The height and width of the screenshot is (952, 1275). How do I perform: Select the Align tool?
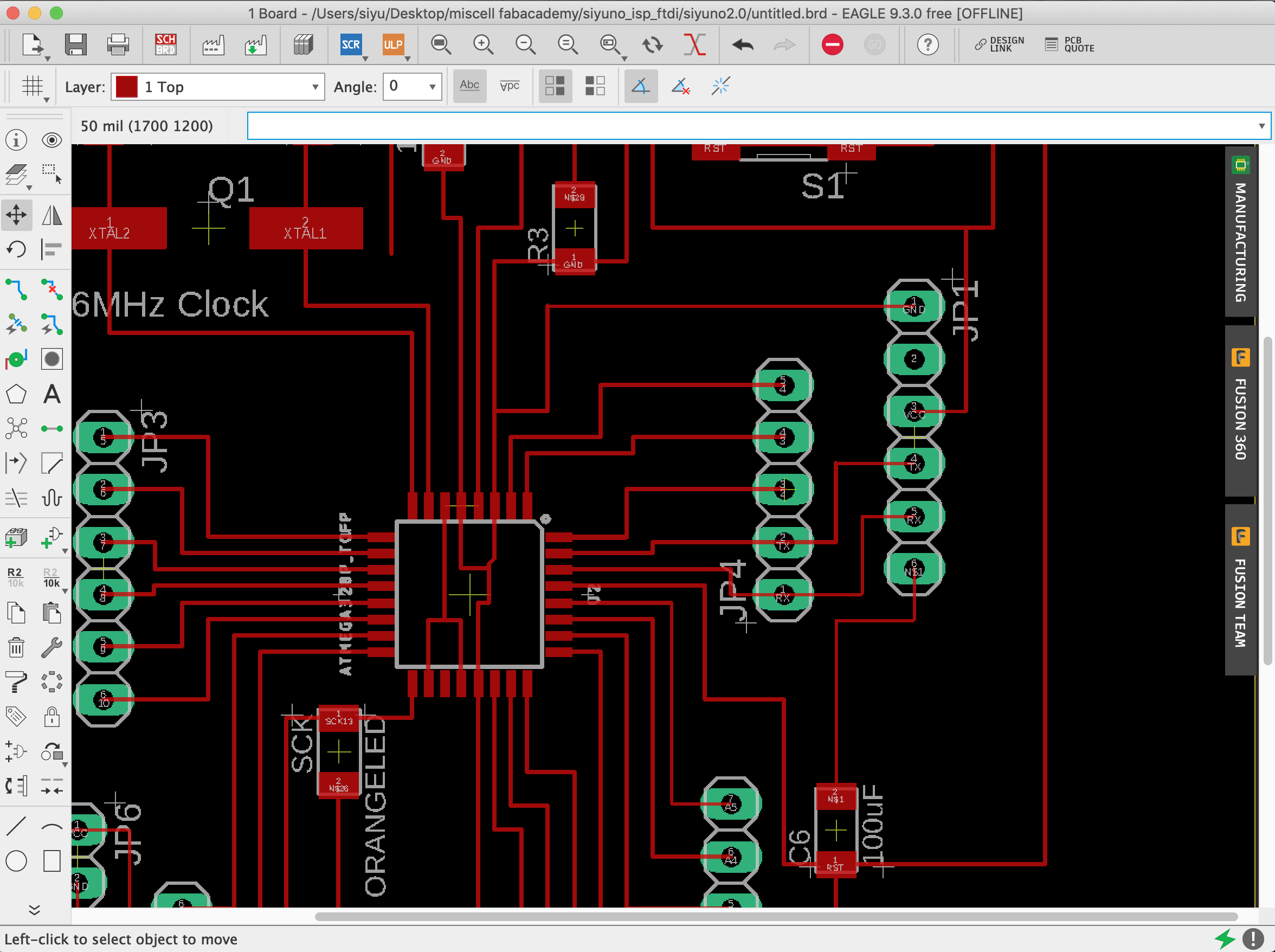pos(52,249)
